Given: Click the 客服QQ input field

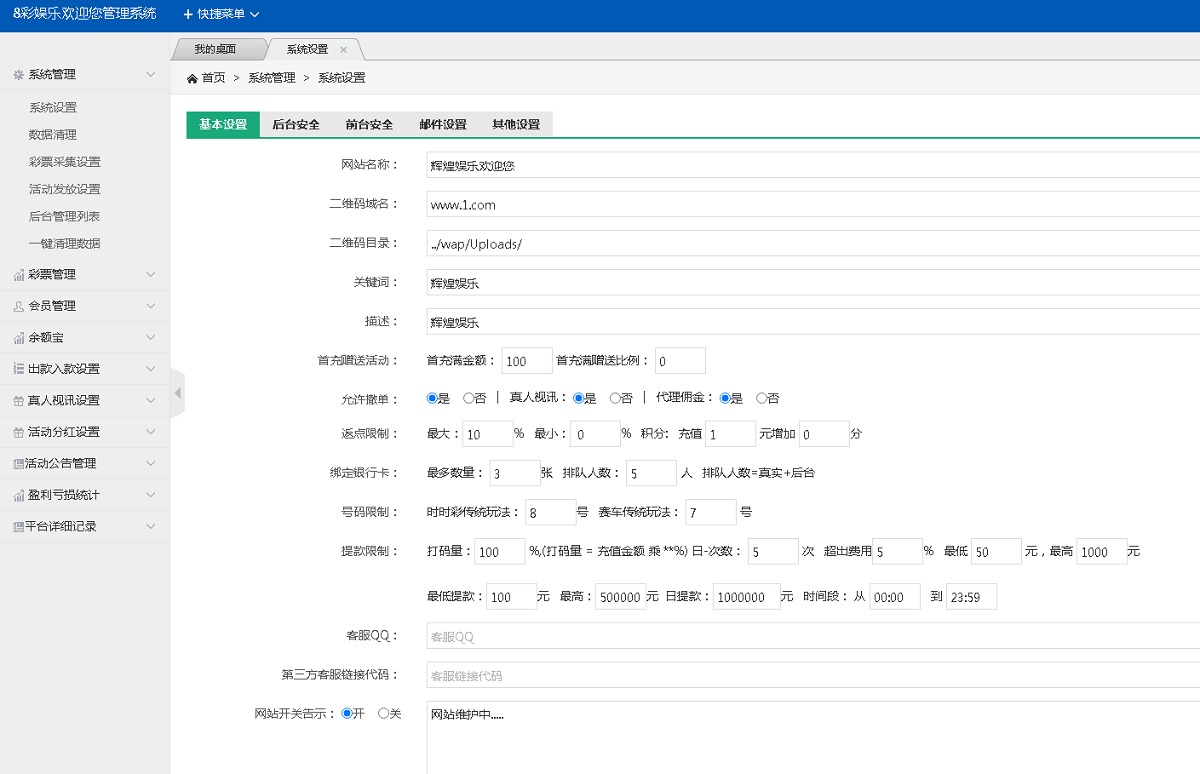Looking at the screenshot, I should pos(700,636).
